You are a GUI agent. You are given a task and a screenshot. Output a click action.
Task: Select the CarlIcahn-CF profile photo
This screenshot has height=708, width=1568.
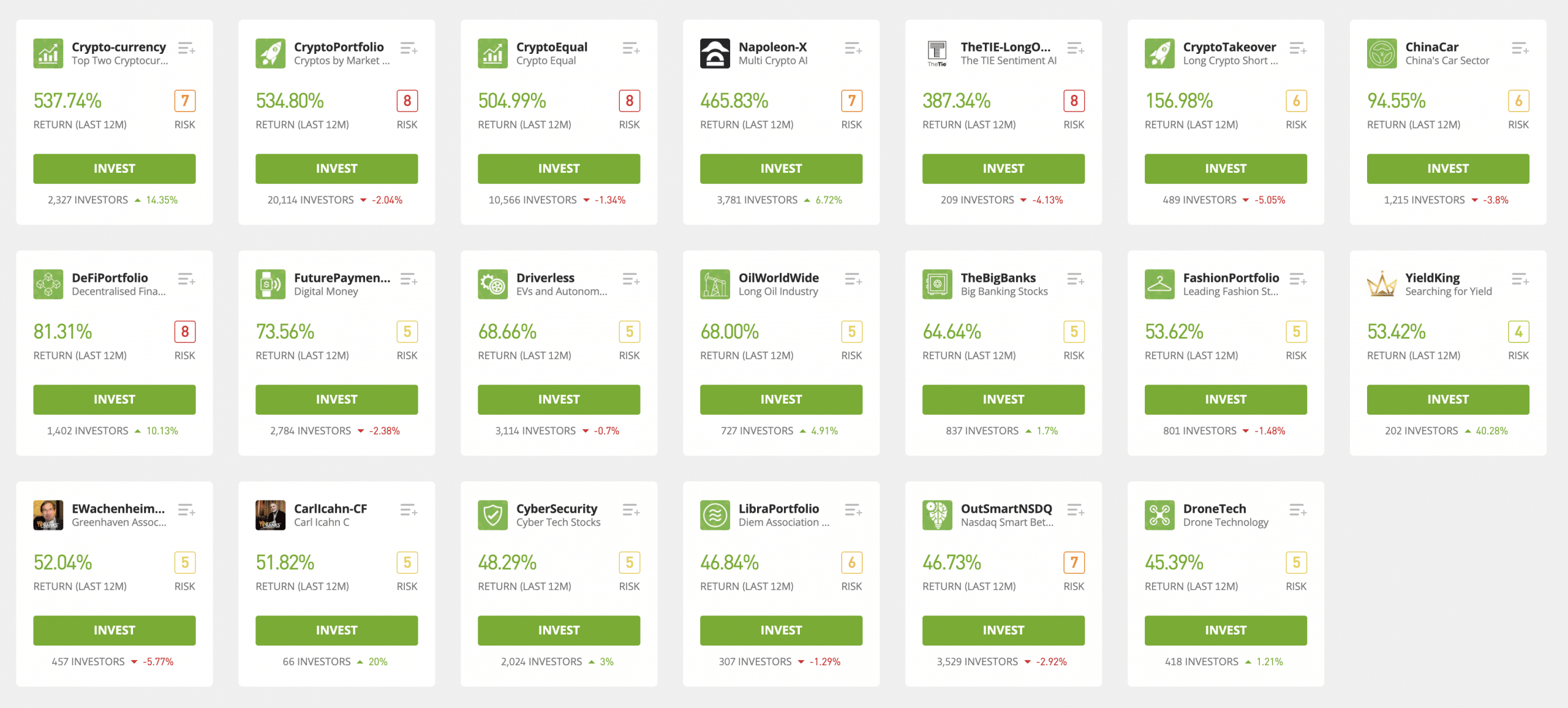point(270,515)
